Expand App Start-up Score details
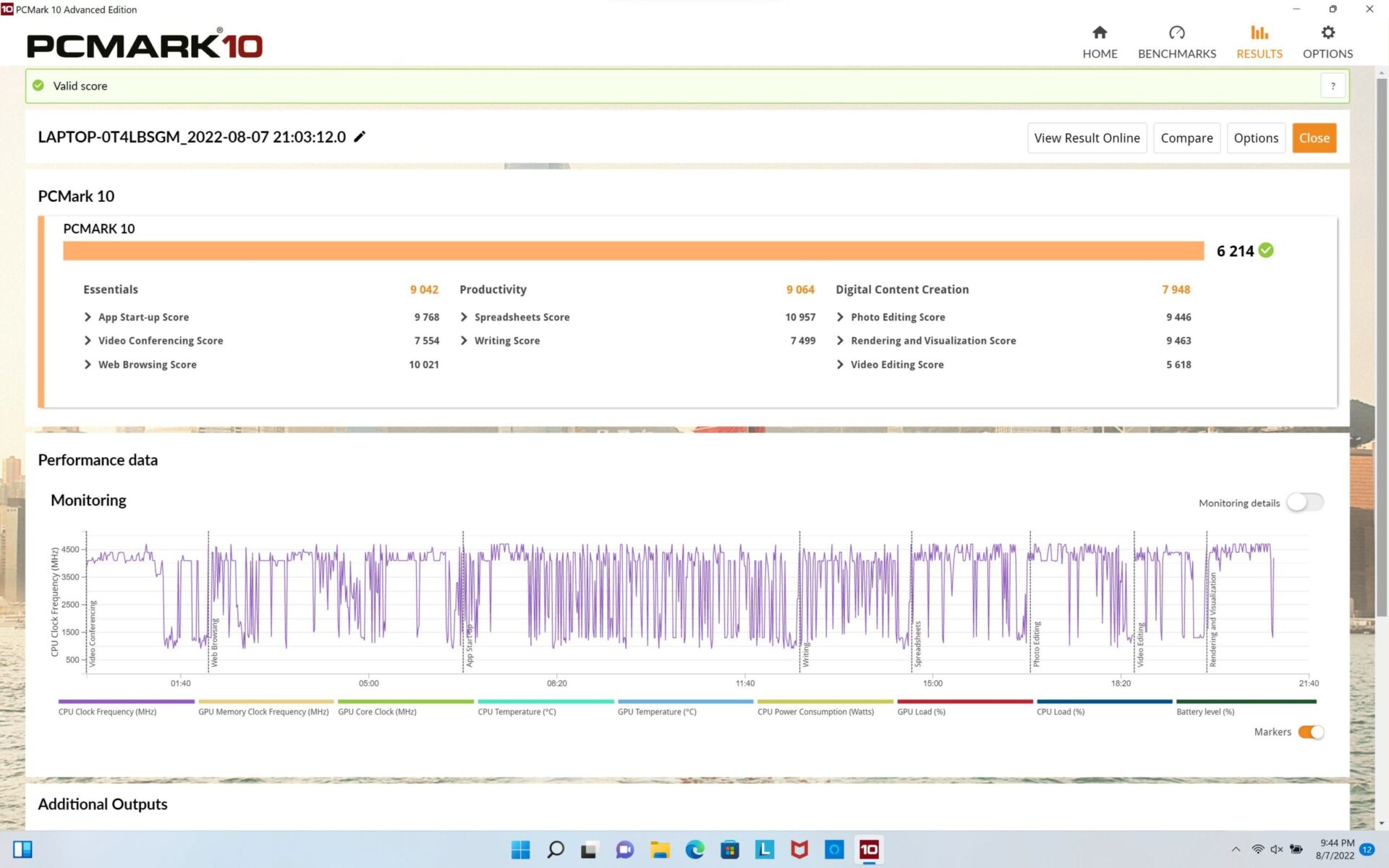 coord(88,317)
